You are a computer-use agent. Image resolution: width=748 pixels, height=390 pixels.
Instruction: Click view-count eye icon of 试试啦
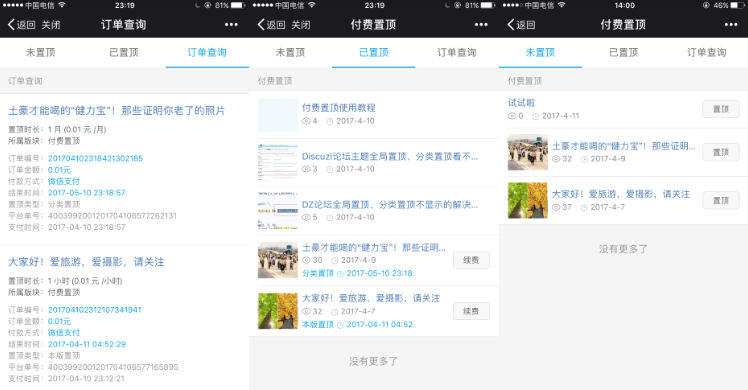point(512,116)
